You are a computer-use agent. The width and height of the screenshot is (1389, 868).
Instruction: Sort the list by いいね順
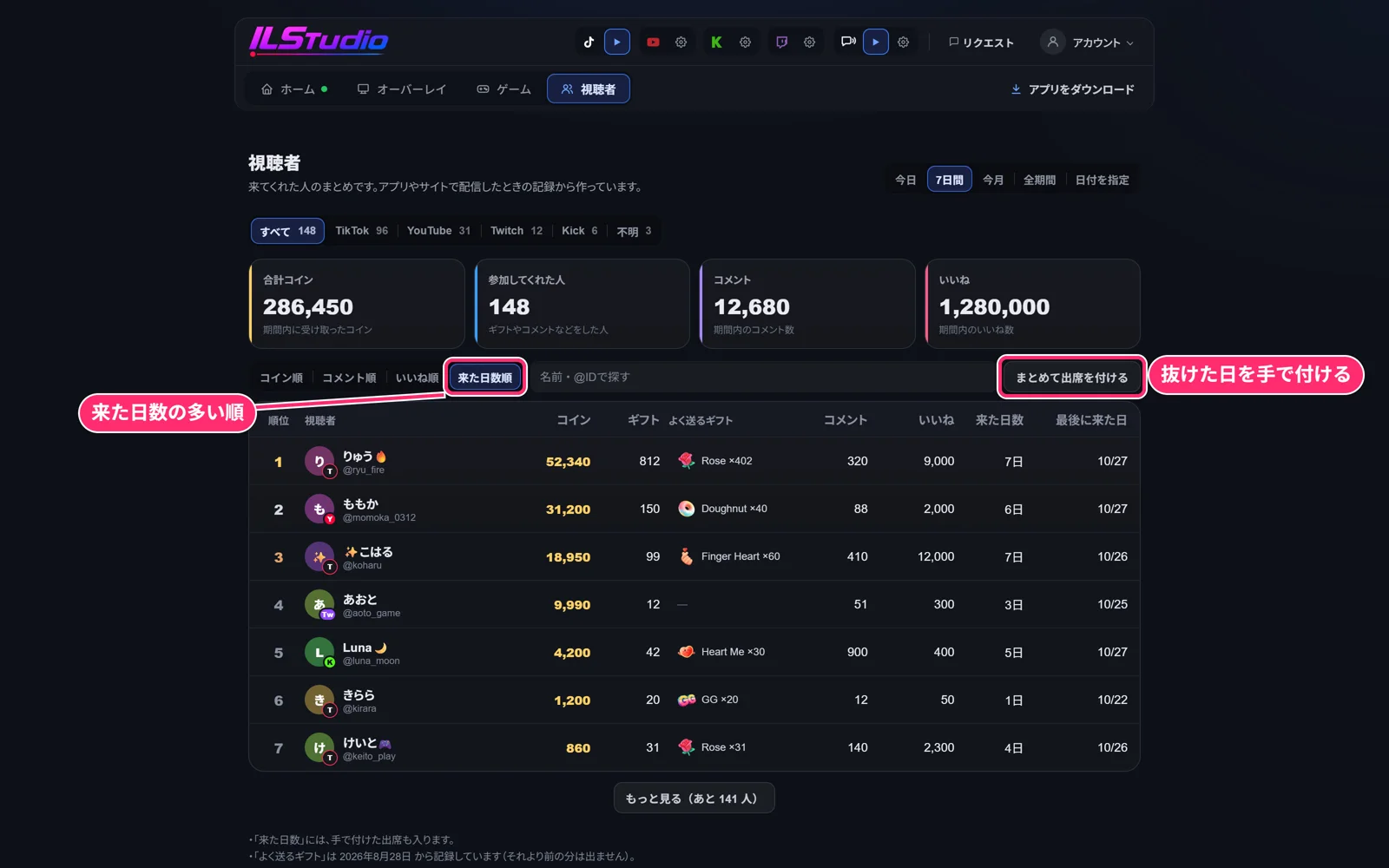point(417,378)
